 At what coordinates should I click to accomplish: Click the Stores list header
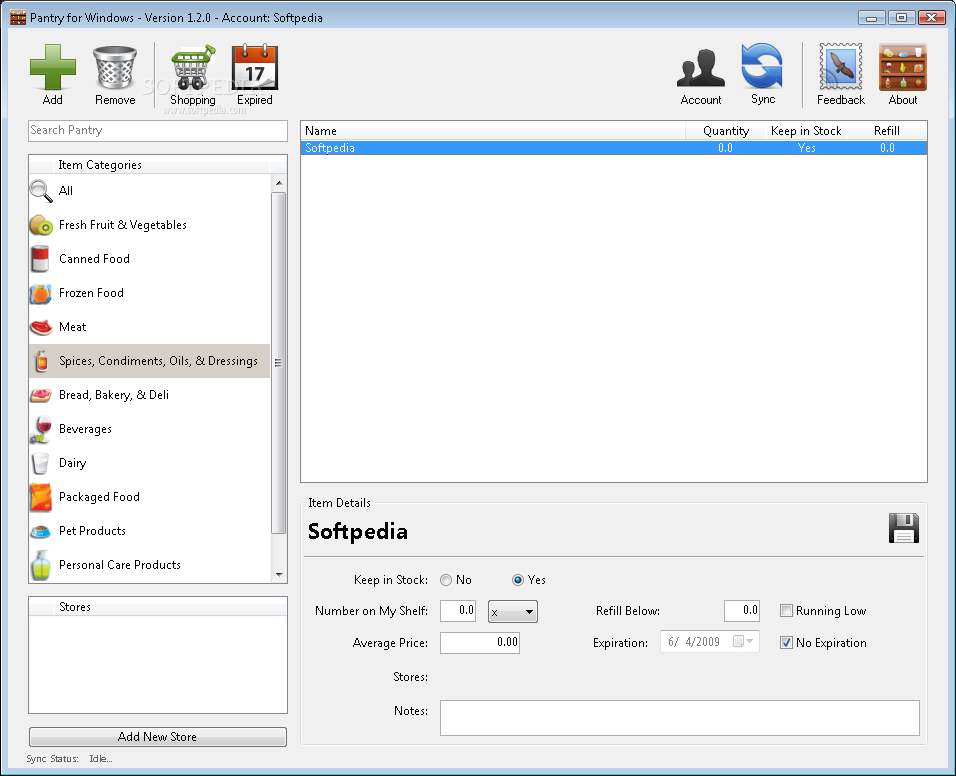158,607
